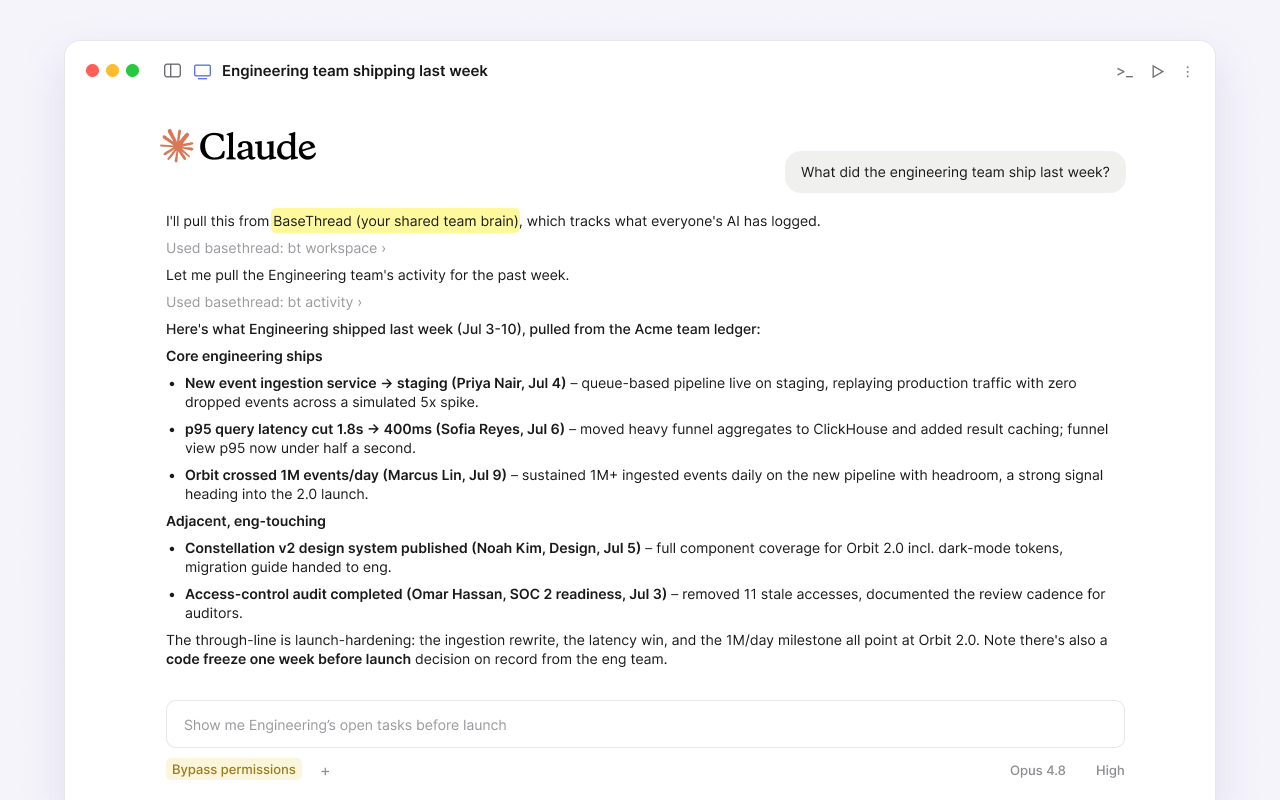This screenshot has height=800, width=1280.
Task: Open the vertical three-dot menu
Action: coord(1188,72)
